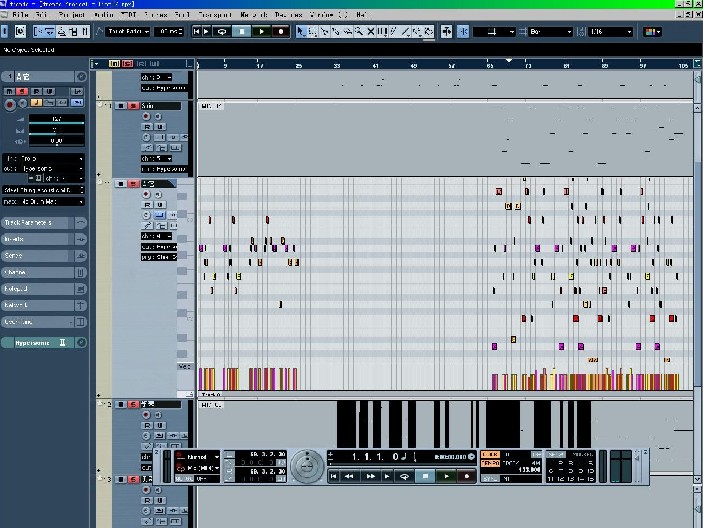The height and width of the screenshot is (528, 703).
Task: Open the quantize value dropdown
Action: click(x=611, y=32)
